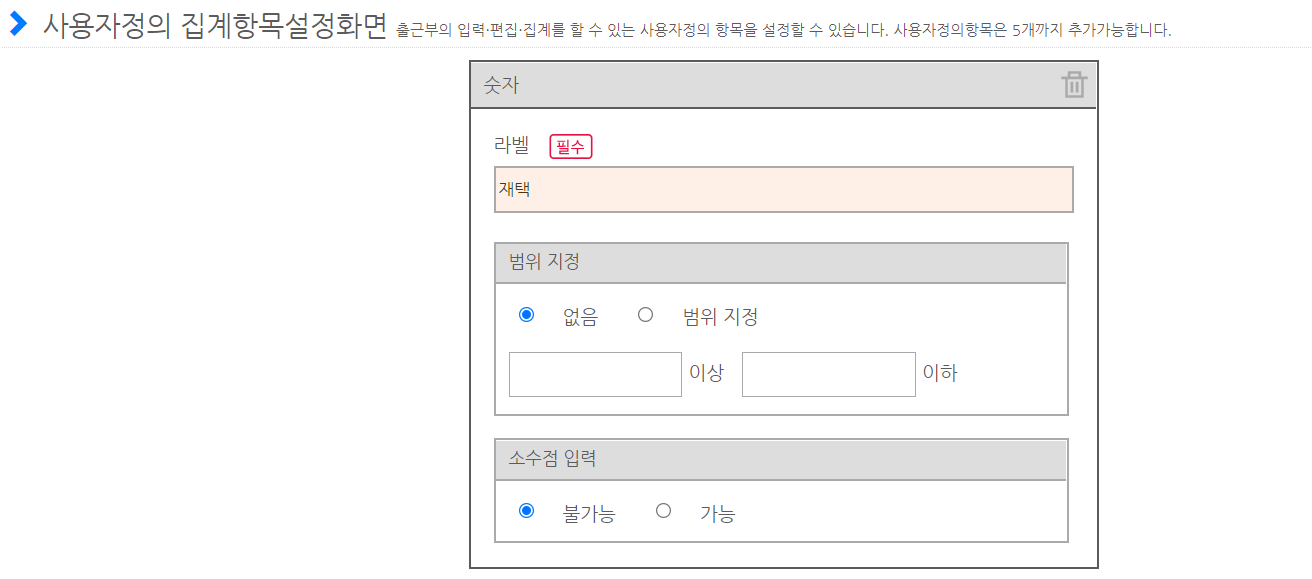Click the 이상 text after the minimum field
The width and height of the screenshot is (1312, 579).
point(706,374)
